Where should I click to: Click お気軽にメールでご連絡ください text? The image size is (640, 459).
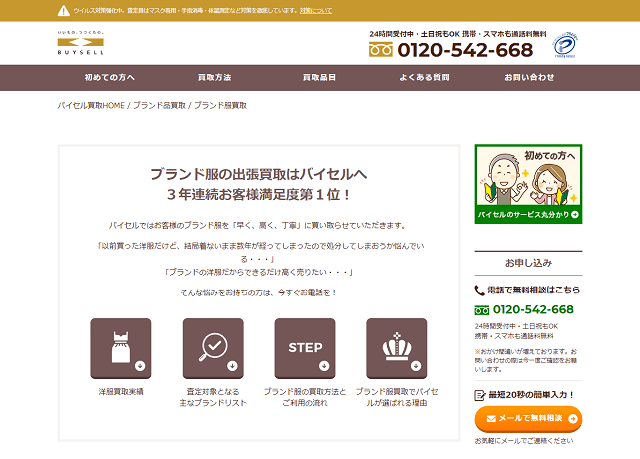(524, 441)
